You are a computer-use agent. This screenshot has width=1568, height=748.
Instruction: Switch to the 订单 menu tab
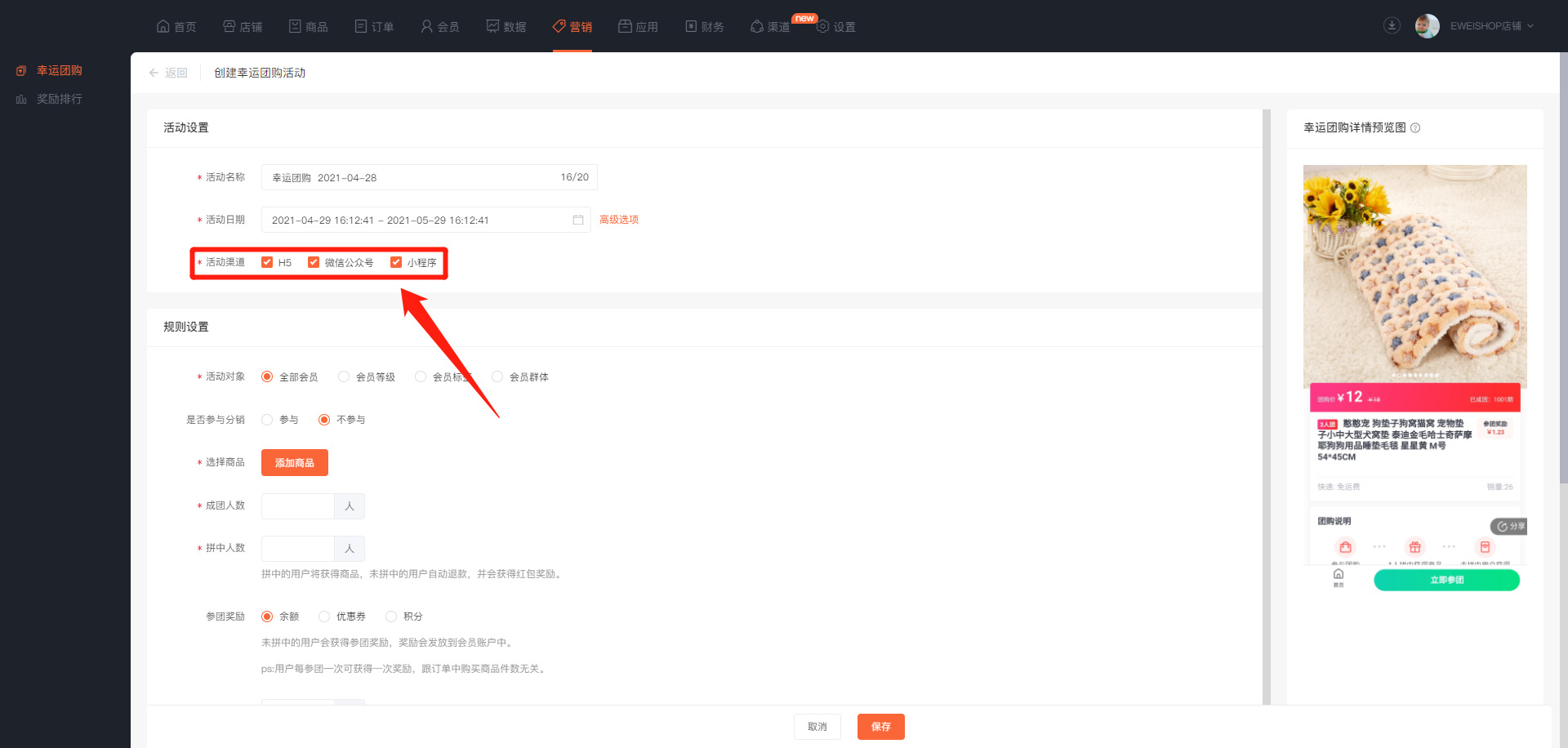click(x=374, y=27)
